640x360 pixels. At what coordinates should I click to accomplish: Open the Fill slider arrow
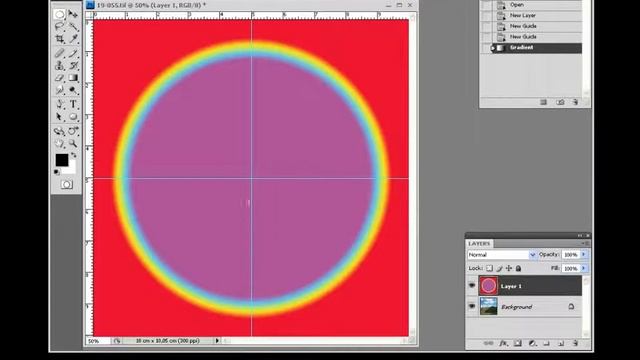click(584, 268)
